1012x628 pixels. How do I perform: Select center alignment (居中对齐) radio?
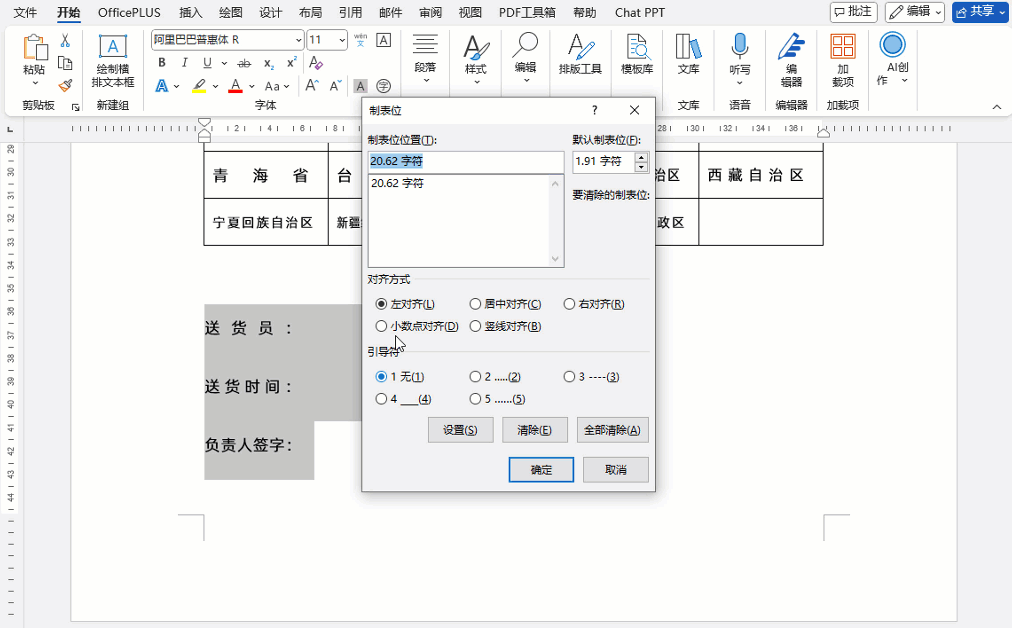[x=476, y=304]
